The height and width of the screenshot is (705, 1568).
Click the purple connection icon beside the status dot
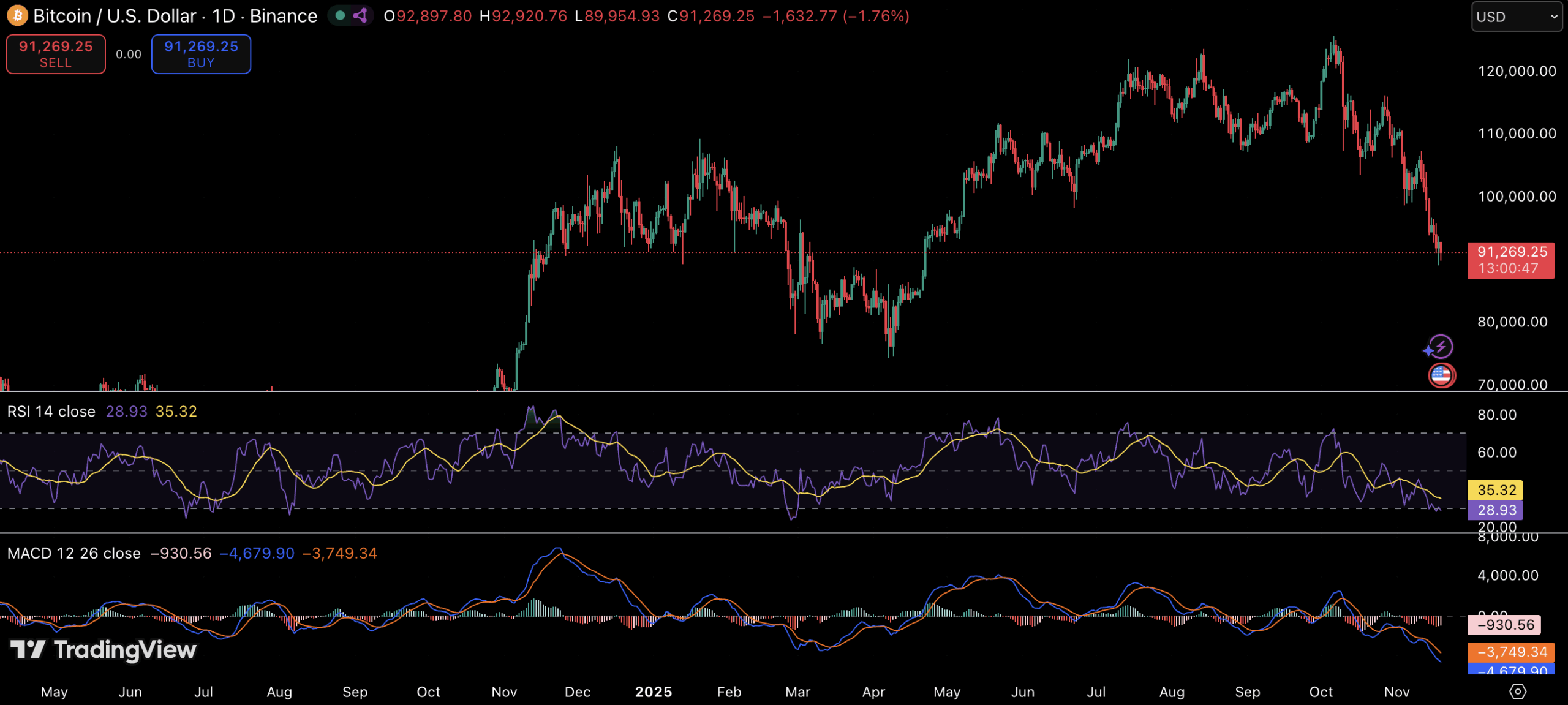pos(360,15)
